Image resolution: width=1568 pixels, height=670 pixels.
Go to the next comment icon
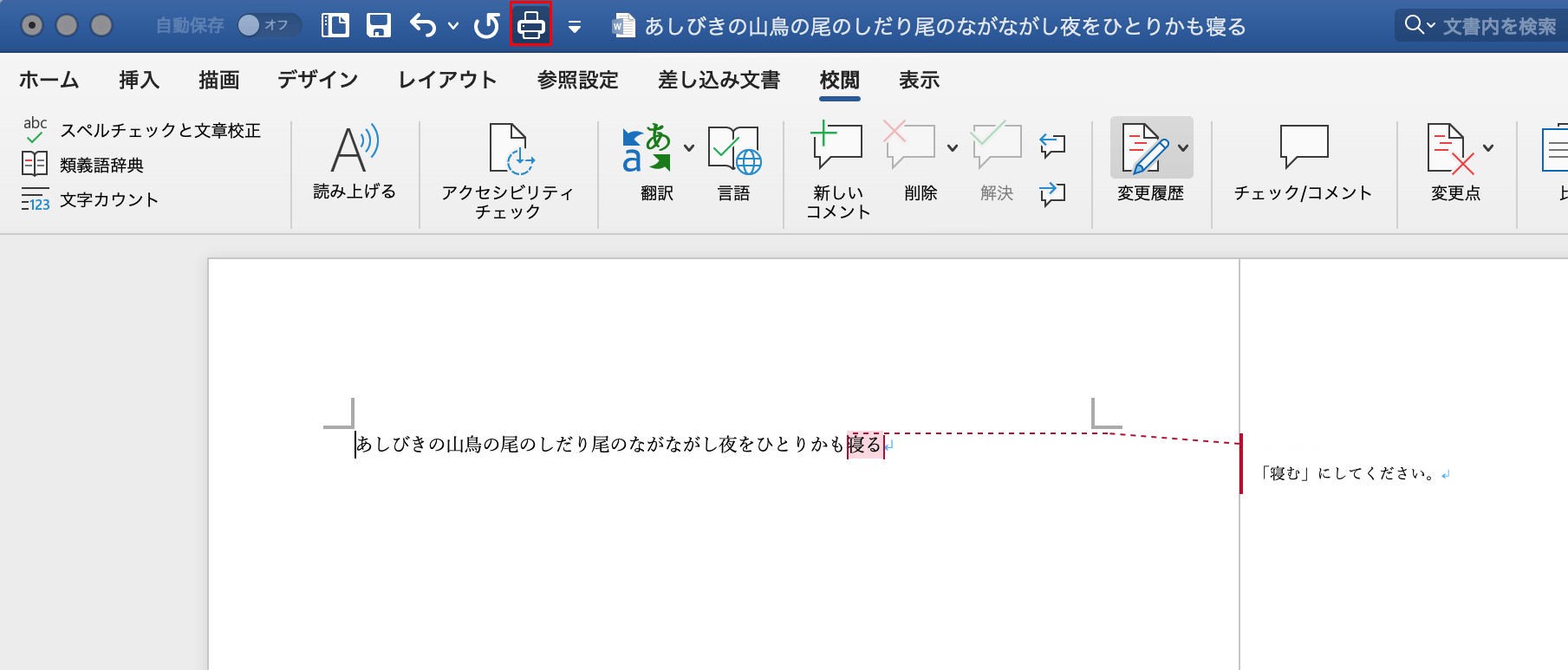click(x=1052, y=193)
